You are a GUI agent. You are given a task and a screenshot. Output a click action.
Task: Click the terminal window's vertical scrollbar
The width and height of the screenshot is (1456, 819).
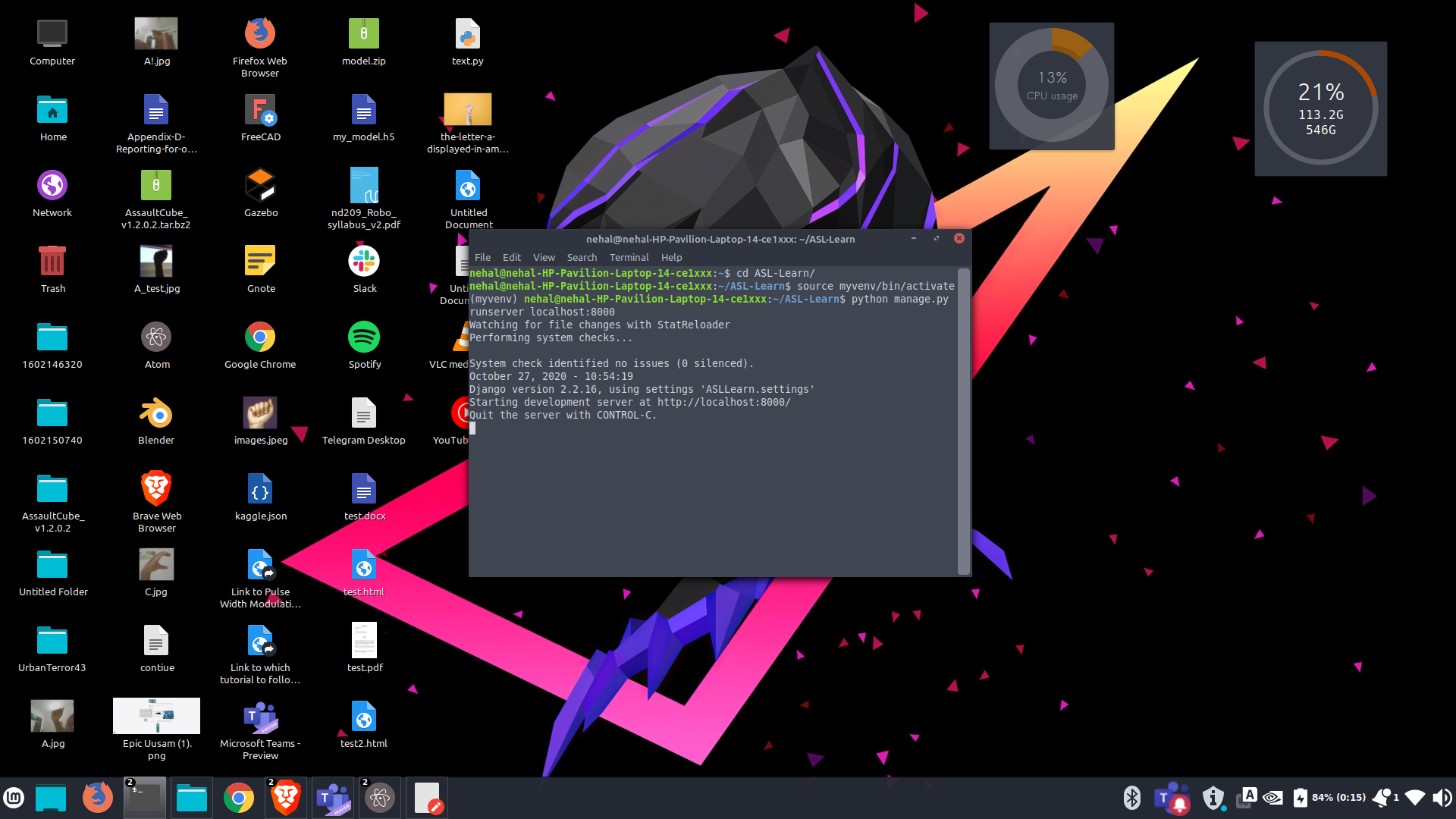tap(964, 421)
